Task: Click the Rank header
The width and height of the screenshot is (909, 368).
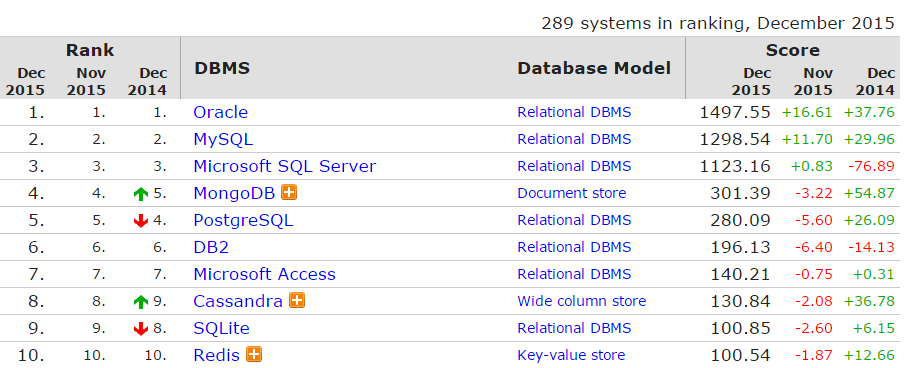Action: click(90, 50)
